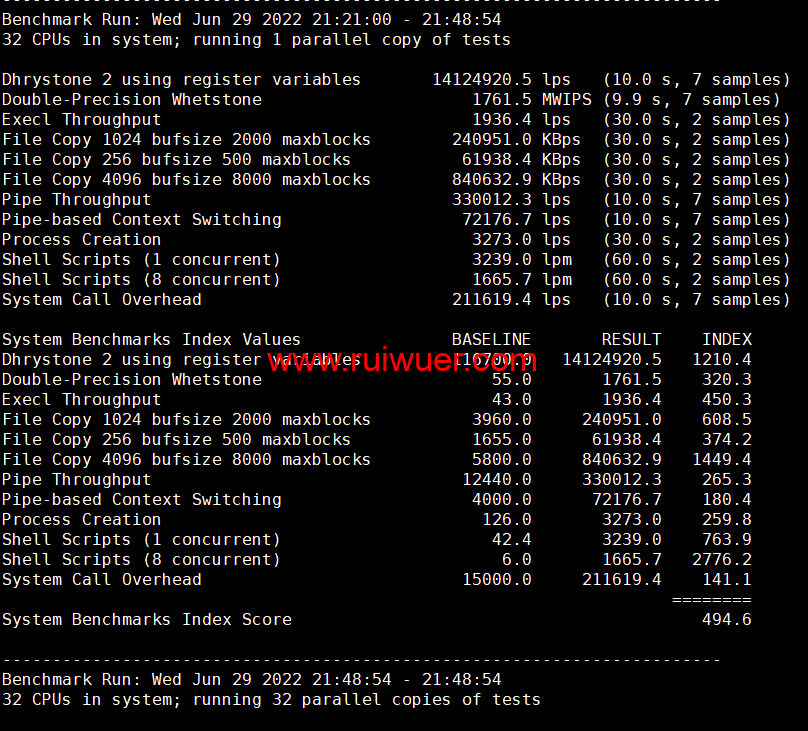Viewport: 808px width, 731px height.
Task: Click the RESULT column header
Action: [631, 340]
